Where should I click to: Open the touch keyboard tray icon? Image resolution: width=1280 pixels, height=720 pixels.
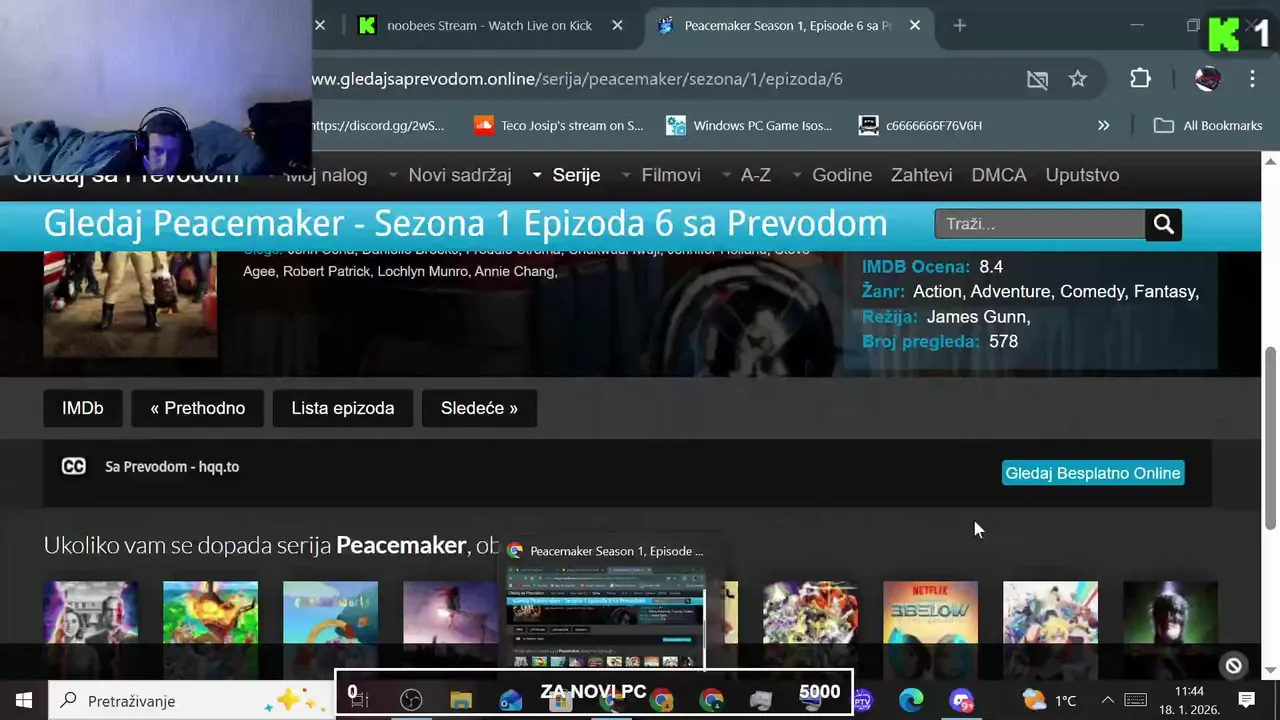1135,700
